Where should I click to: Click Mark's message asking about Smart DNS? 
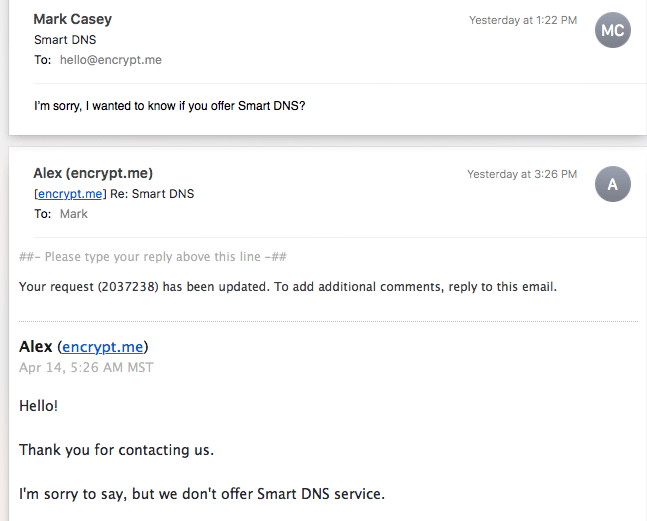pos(170,106)
